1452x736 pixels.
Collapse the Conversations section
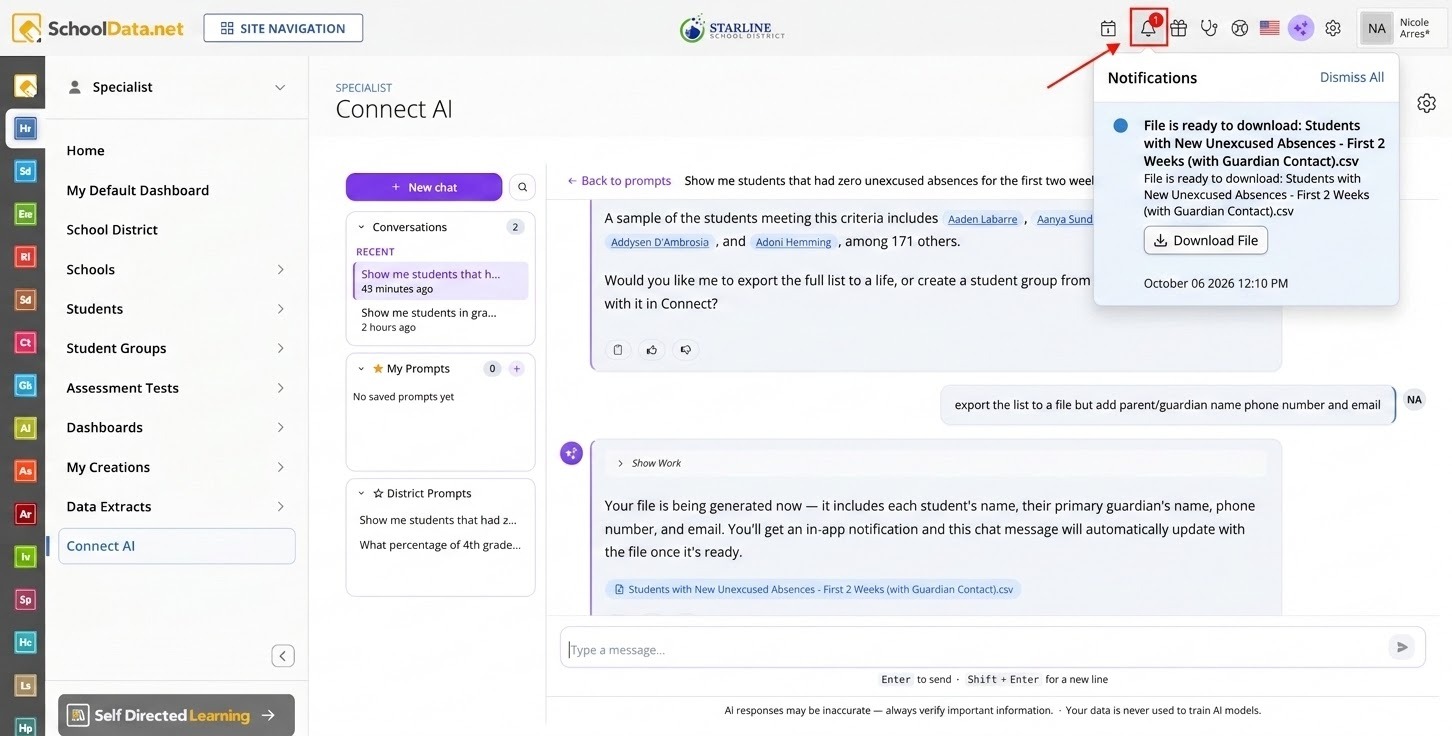pos(361,227)
